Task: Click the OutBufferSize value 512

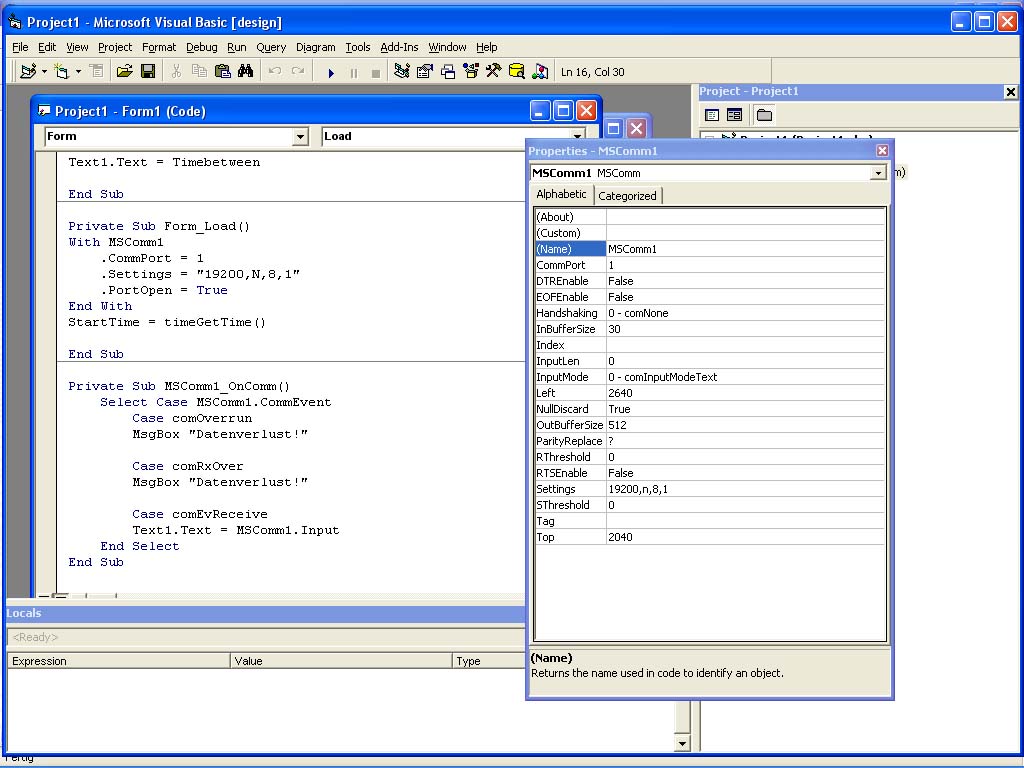Action: pos(745,425)
